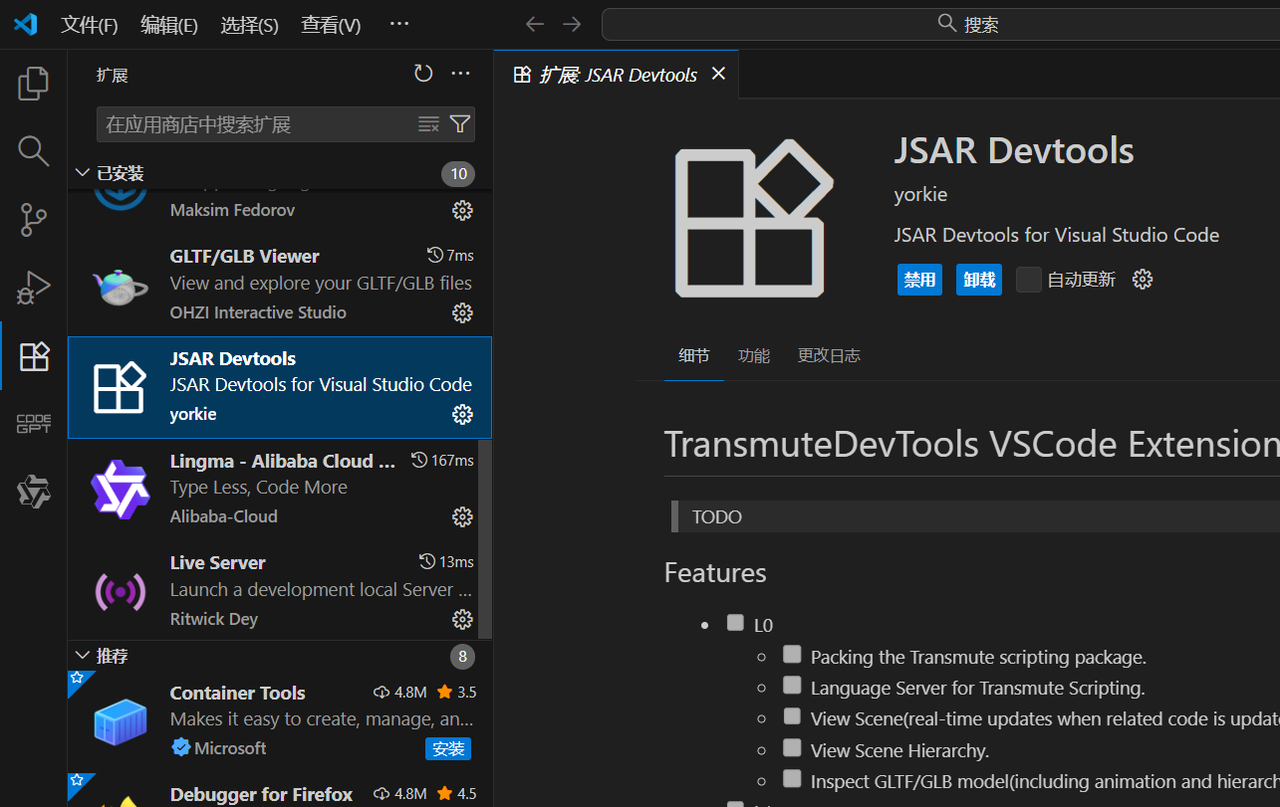Switch to the 功能 tab
The image size is (1280, 807).
coord(754,356)
